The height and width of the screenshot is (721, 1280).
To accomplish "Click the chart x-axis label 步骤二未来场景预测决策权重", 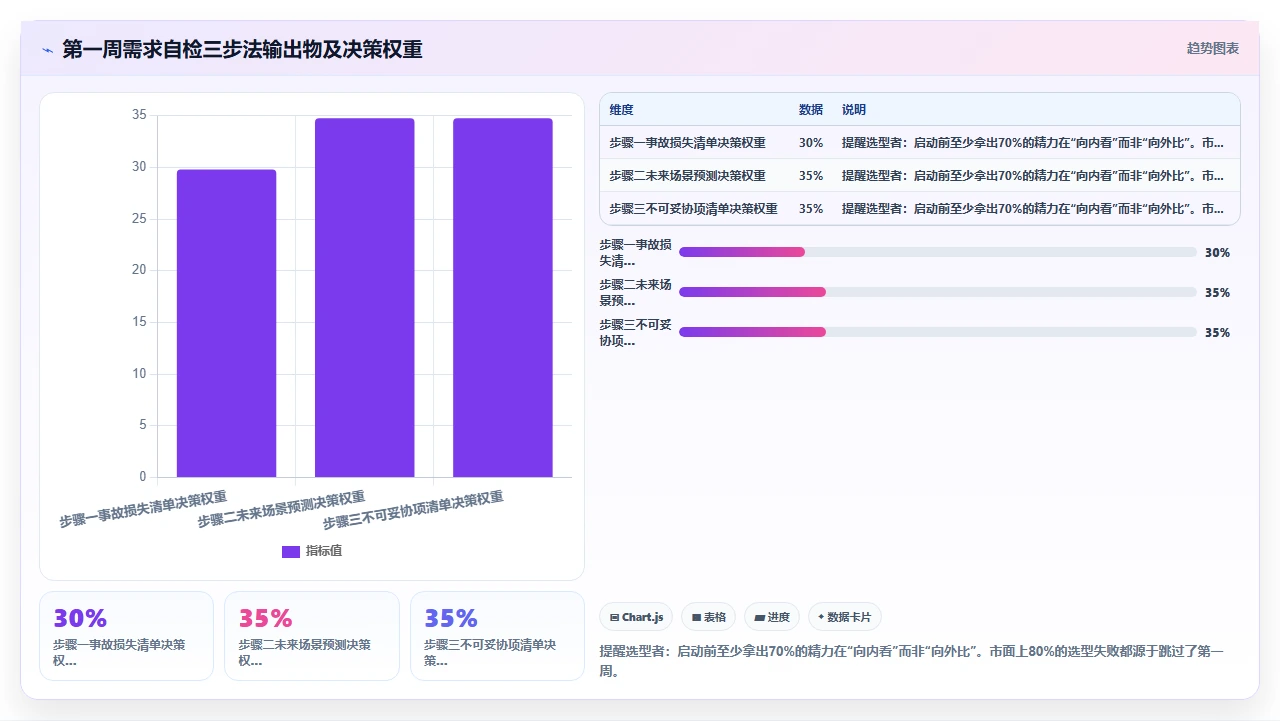I will [x=281, y=509].
